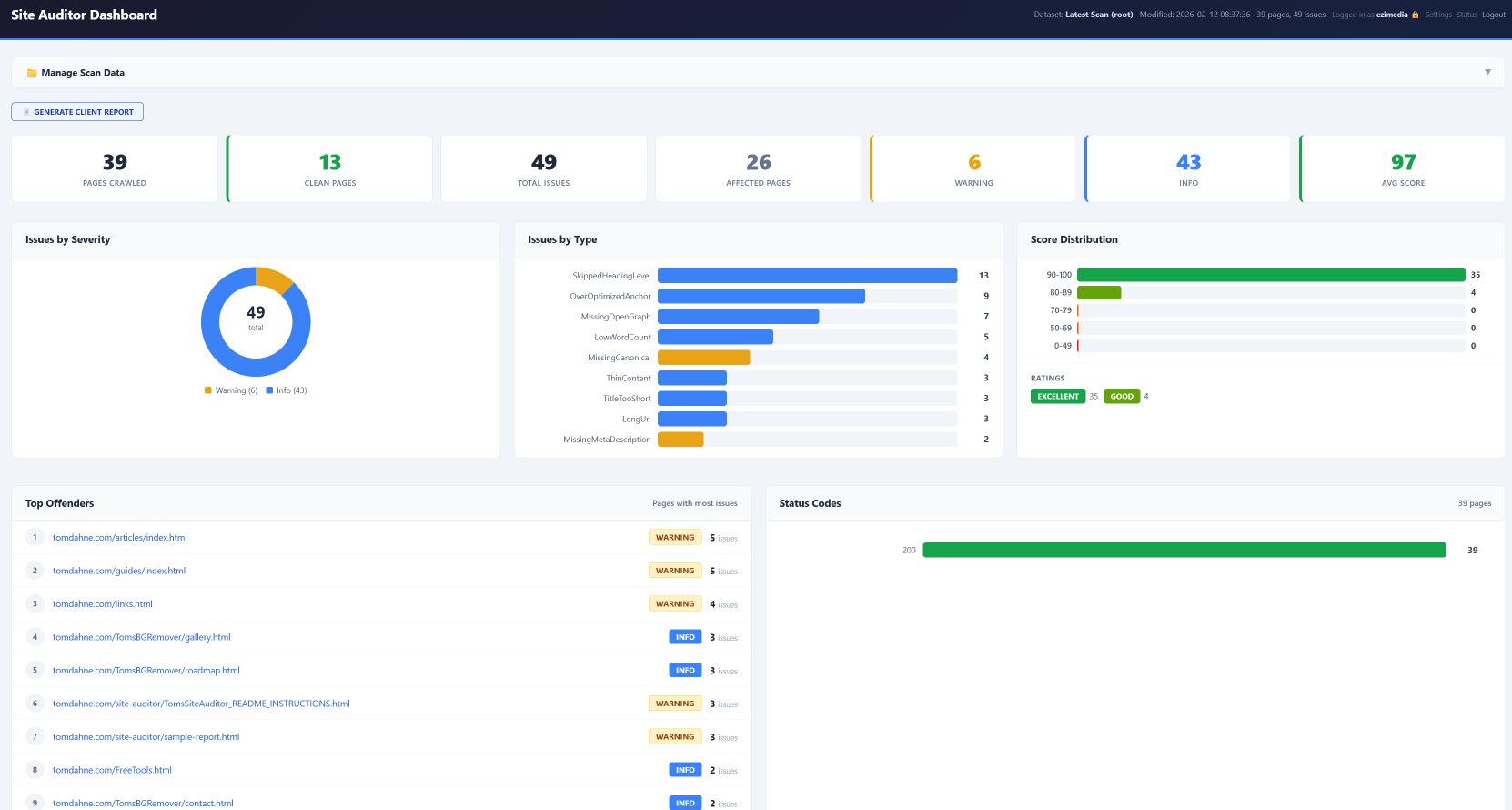This screenshot has width=1512, height=810.
Task: Click the rank 1 circle in Top Offenders
Action: coord(35,538)
